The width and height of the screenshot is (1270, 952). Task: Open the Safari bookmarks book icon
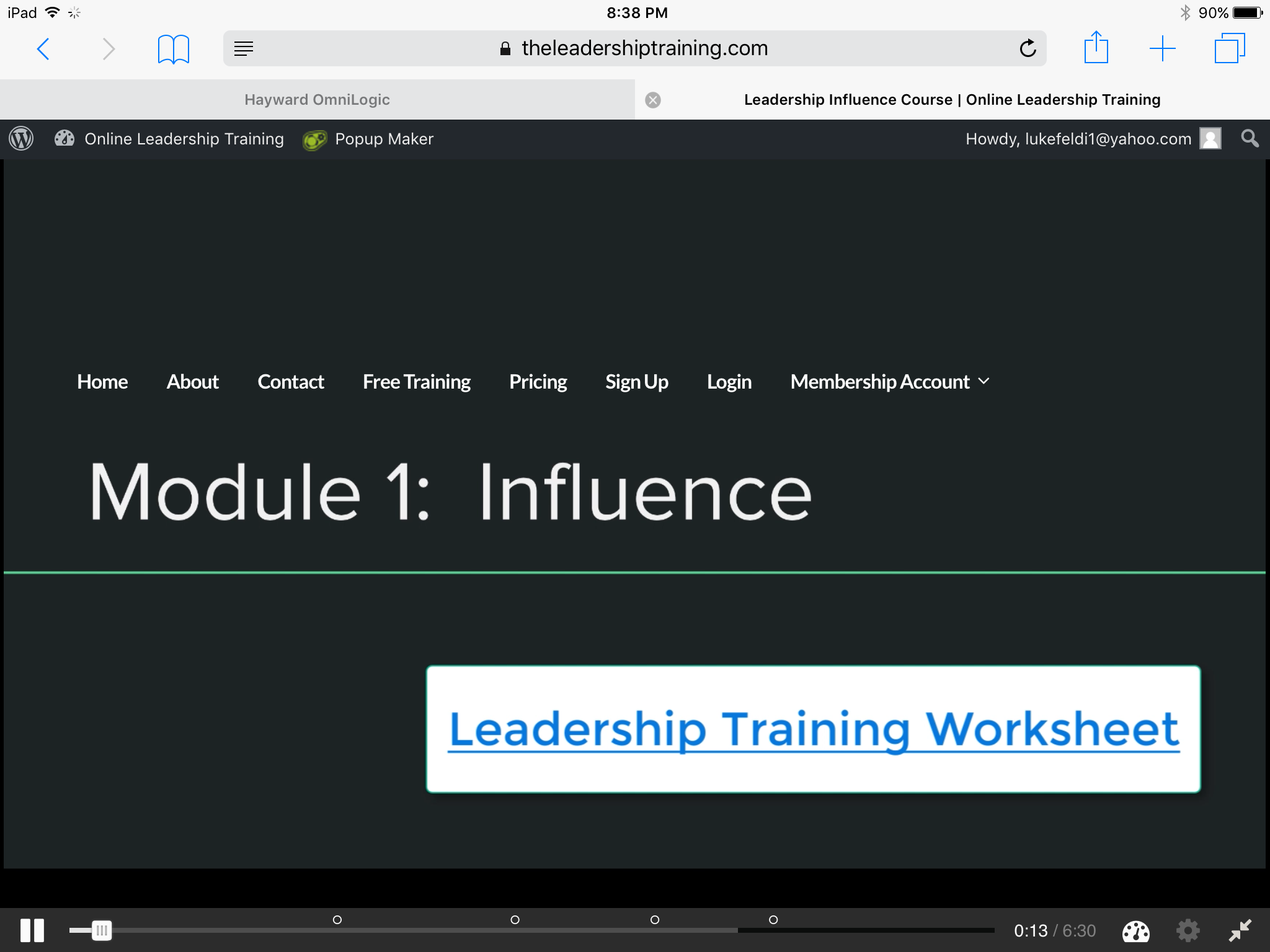[x=174, y=49]
